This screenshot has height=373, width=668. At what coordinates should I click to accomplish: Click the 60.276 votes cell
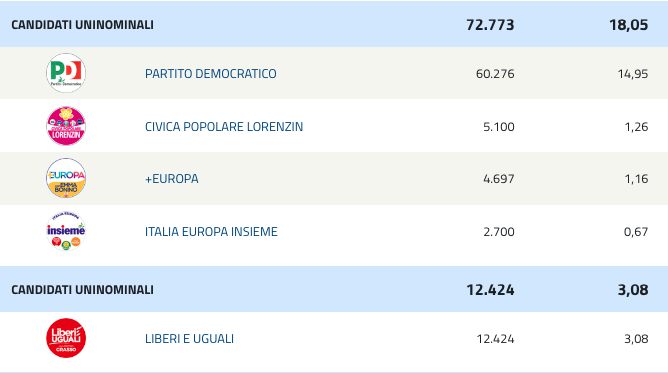click(x=495, y=74)
